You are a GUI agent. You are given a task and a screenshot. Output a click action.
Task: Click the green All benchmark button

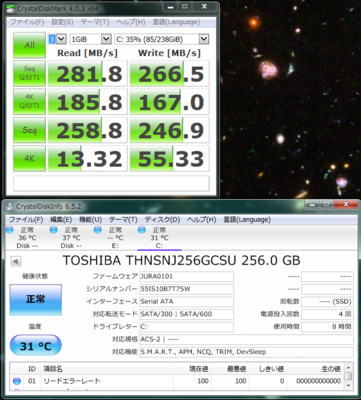tap(29, 45)
